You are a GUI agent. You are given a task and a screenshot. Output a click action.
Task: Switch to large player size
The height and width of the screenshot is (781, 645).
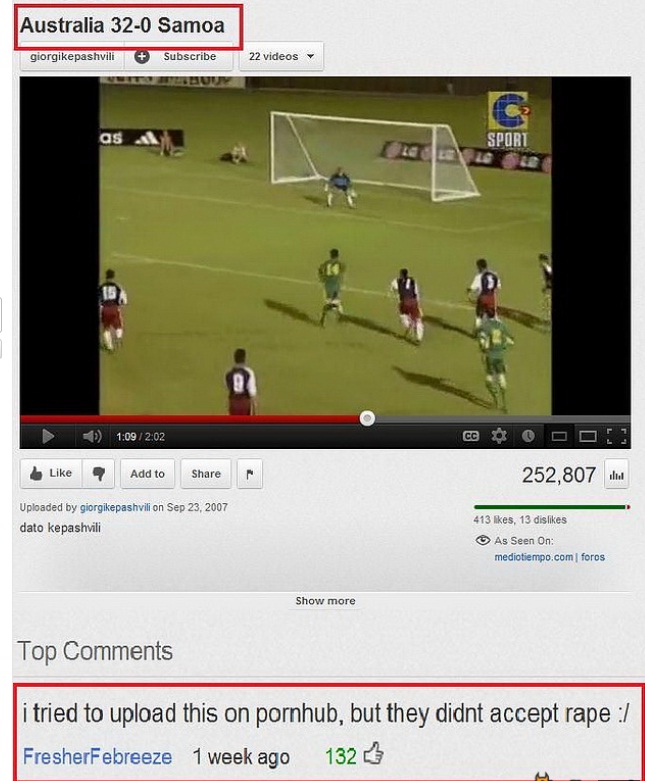point(588,436)
